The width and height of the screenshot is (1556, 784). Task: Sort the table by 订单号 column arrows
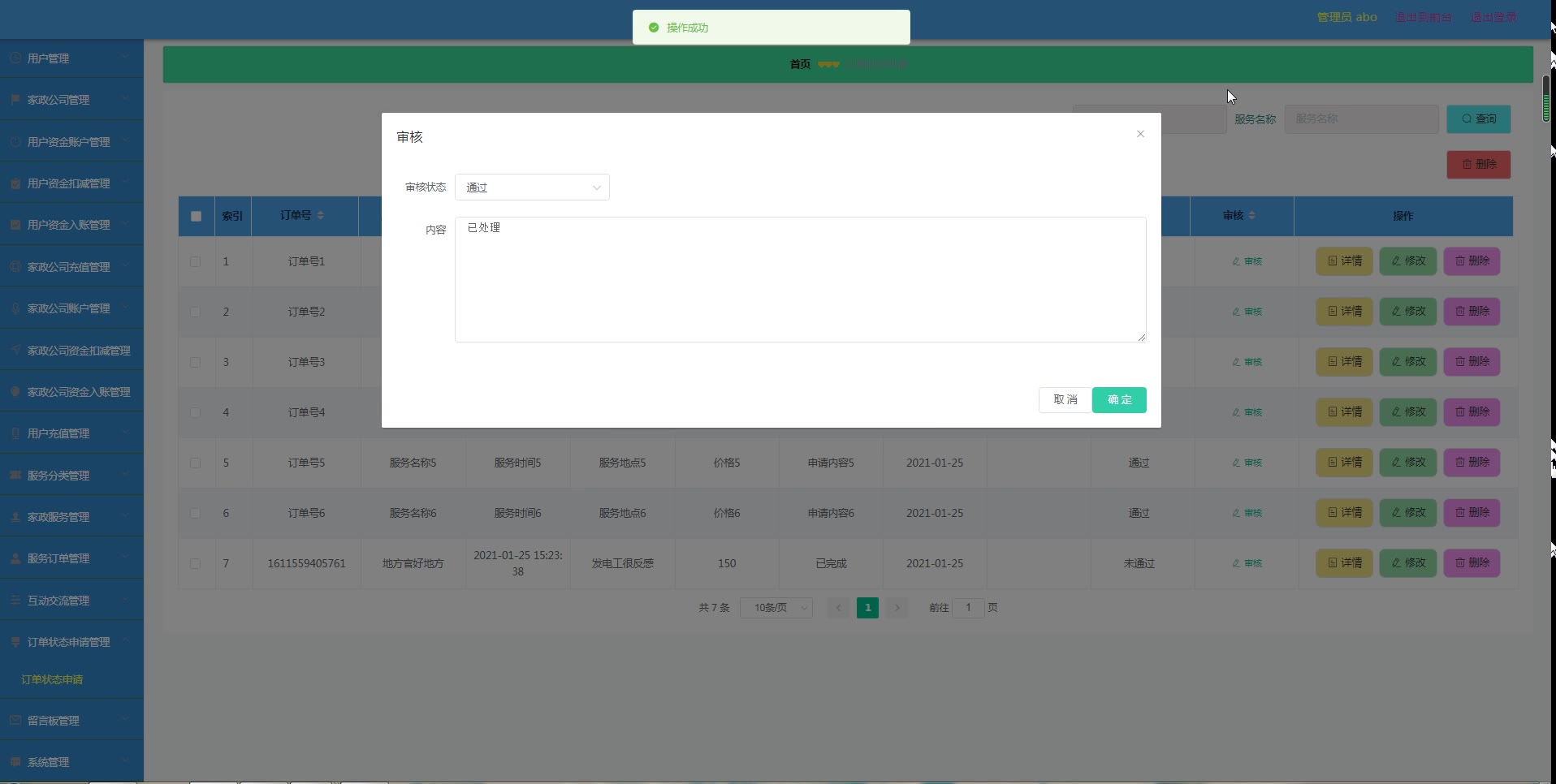point(321,215)
